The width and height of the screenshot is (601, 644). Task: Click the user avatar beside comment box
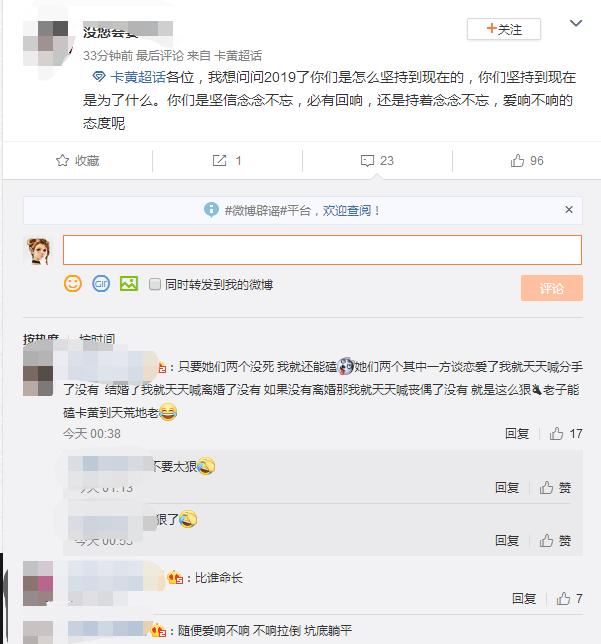click(37, 251)
